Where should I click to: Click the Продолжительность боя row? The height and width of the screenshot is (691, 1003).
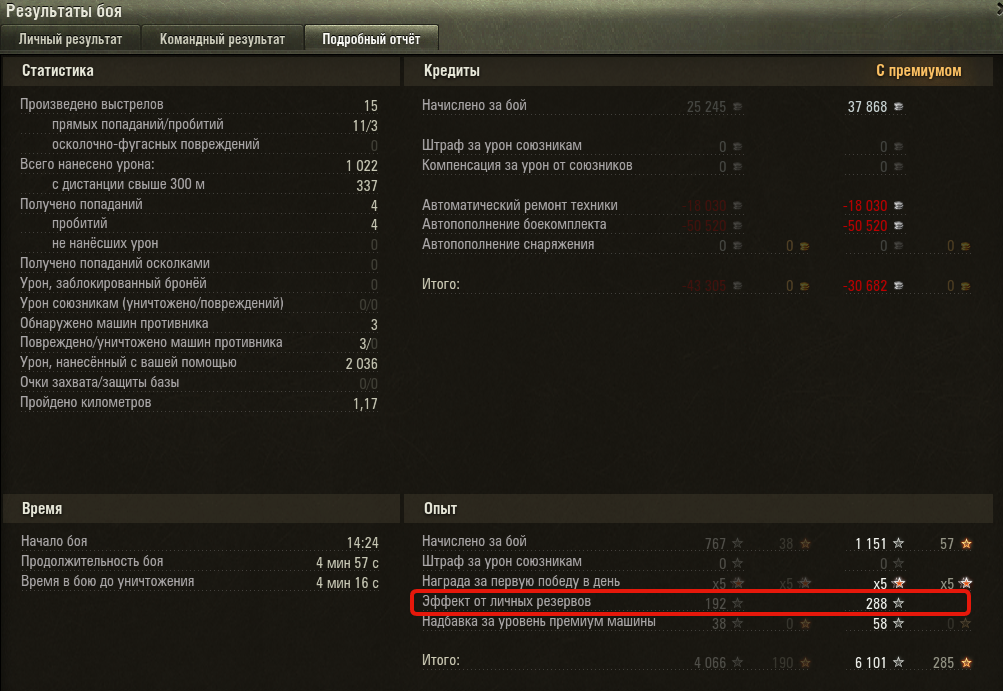200,562
